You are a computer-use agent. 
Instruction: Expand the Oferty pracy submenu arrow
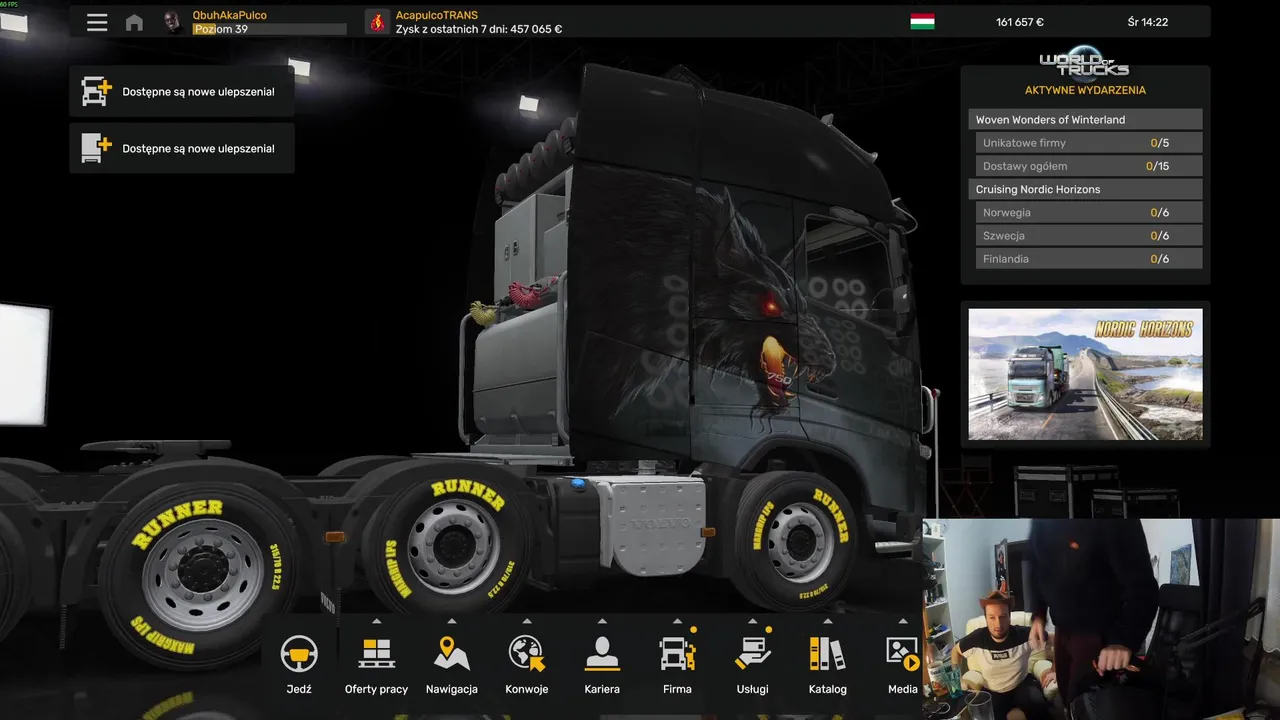pos(376,621)
